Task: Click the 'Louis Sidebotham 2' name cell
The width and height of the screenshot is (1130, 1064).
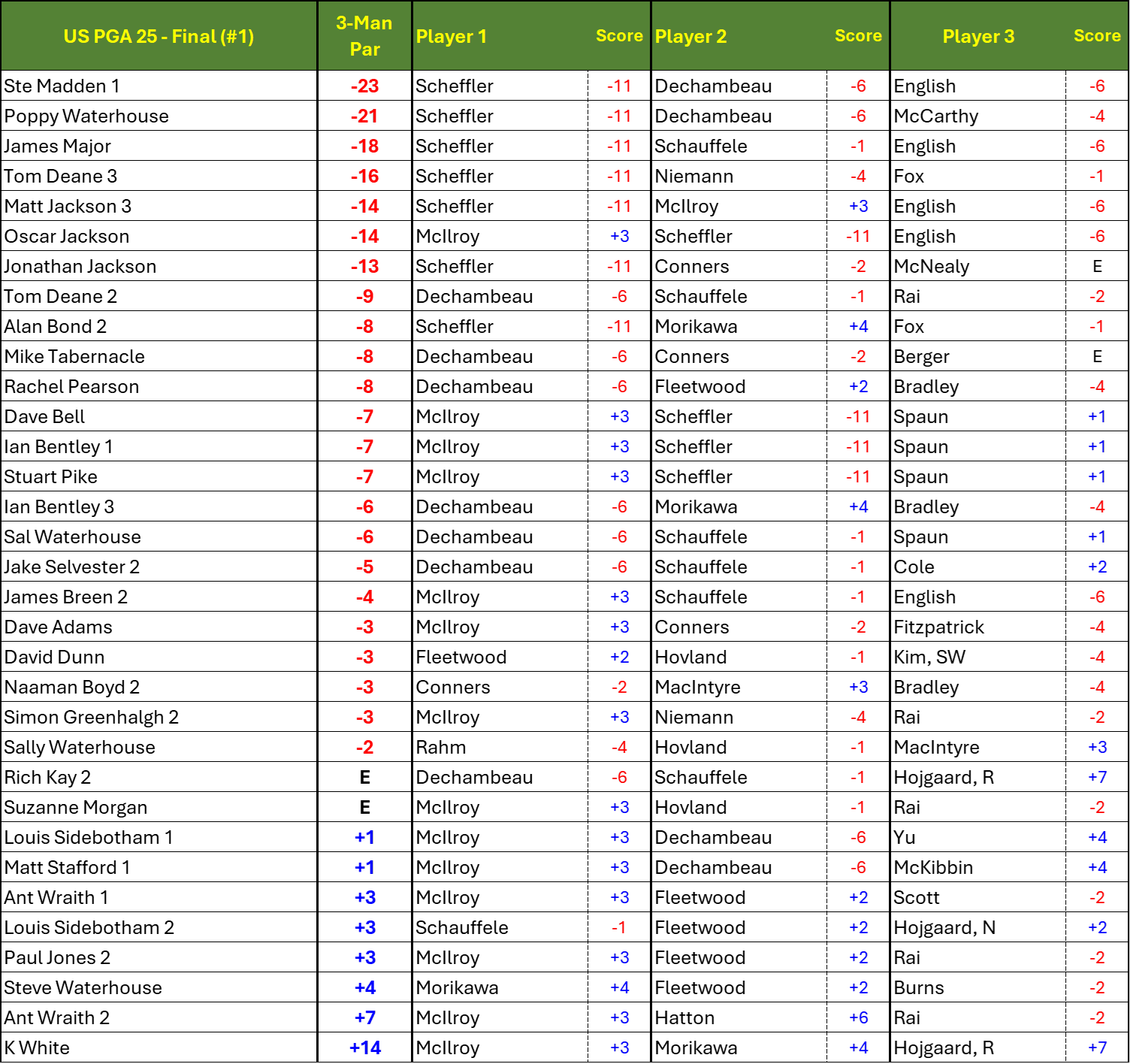Action: pos(159,927)
